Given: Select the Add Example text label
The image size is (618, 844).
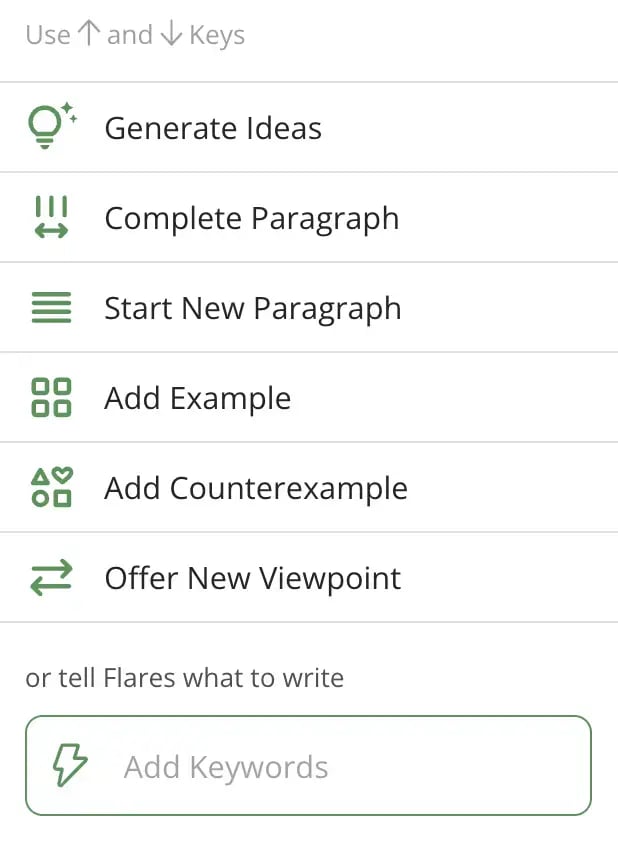Looking at the screenshot, I should pyautogui.click(x=197, y=398).
